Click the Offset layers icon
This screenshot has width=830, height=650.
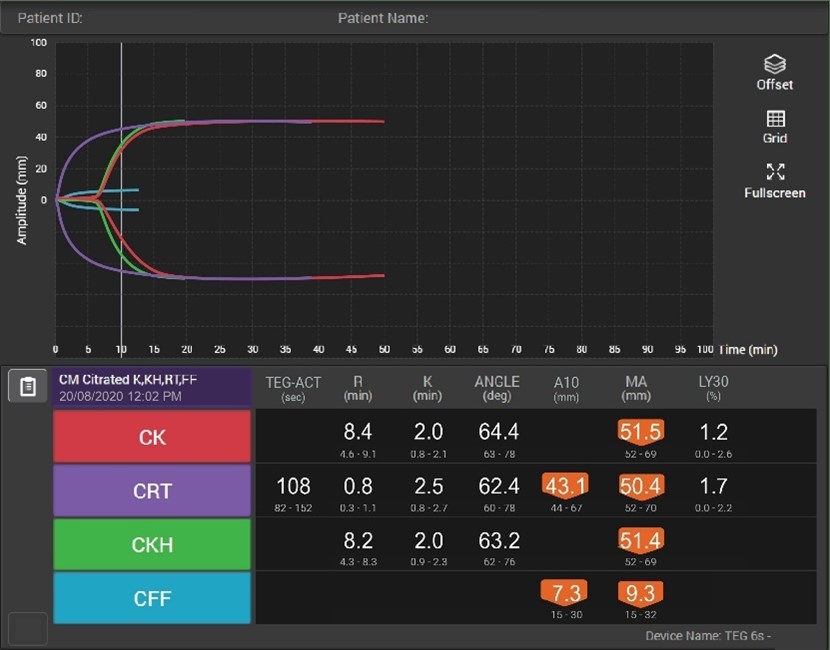[x=774, y=65]
